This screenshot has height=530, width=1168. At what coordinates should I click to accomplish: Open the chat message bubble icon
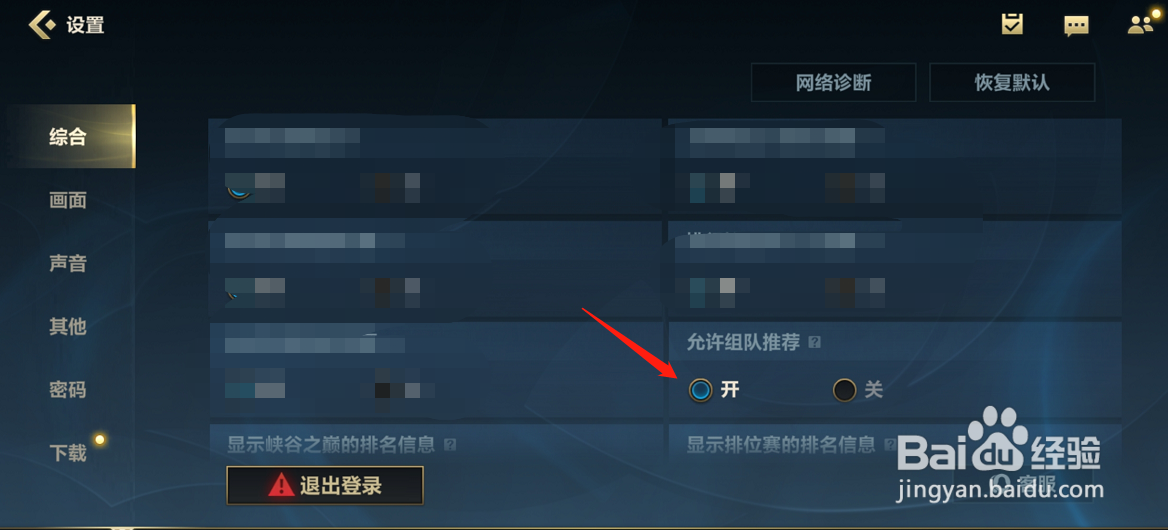point(1076,25)
